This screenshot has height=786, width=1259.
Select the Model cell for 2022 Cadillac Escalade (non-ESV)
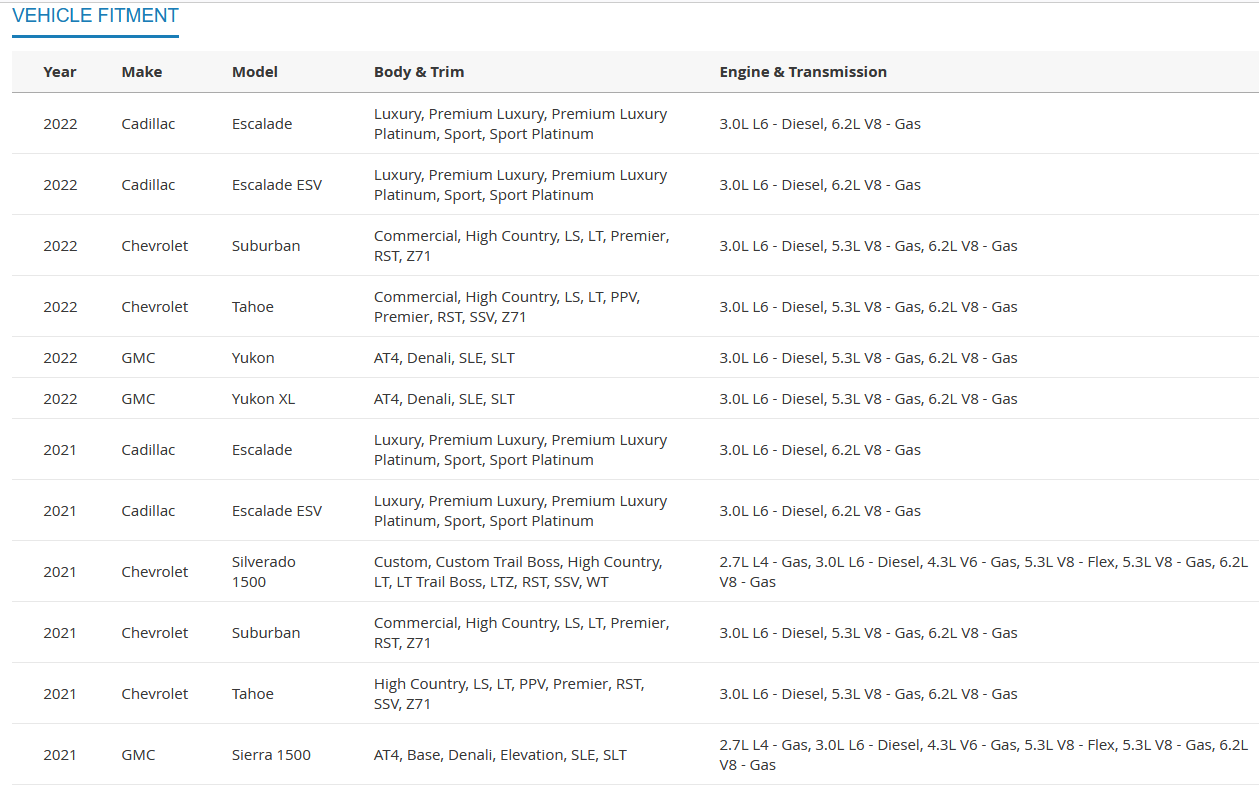pyautogui.click(x=262, y=124)
